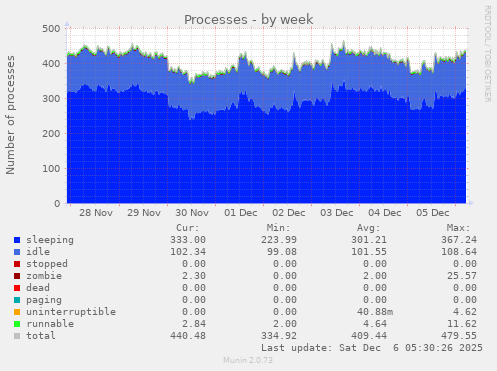Click sleeping minimum value 223.99
The height and width of the screenshot is (371, 497).
coord(279,240)
